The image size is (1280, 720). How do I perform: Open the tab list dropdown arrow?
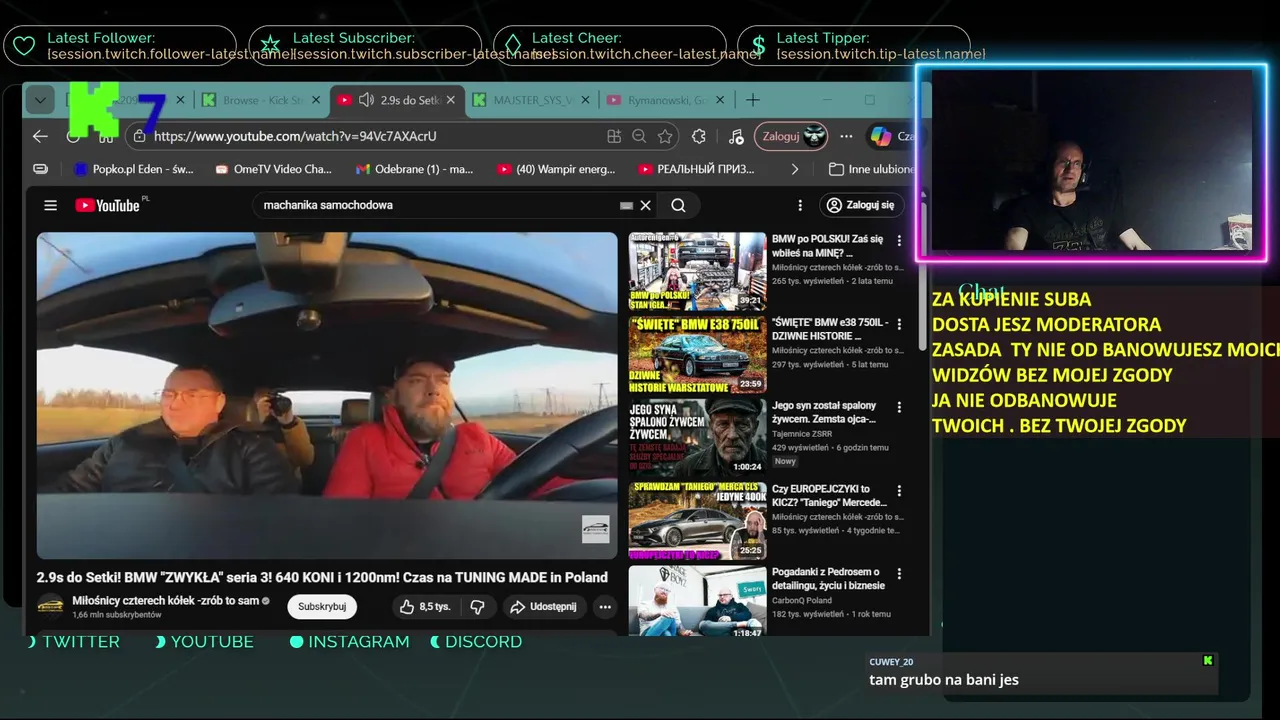click(39, 100)
